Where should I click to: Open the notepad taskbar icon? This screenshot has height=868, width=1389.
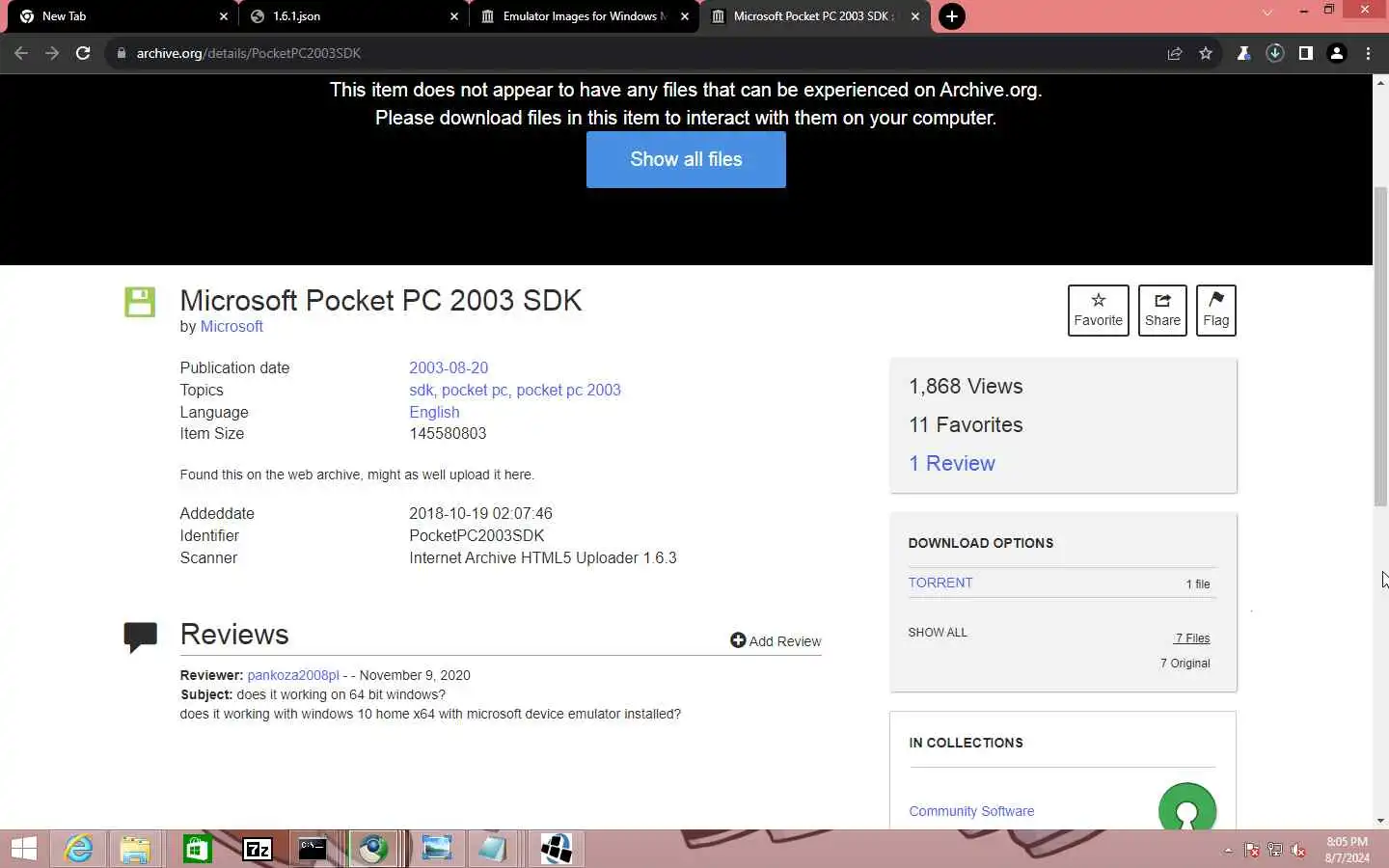pyautogui.click(x=492, y=849)
